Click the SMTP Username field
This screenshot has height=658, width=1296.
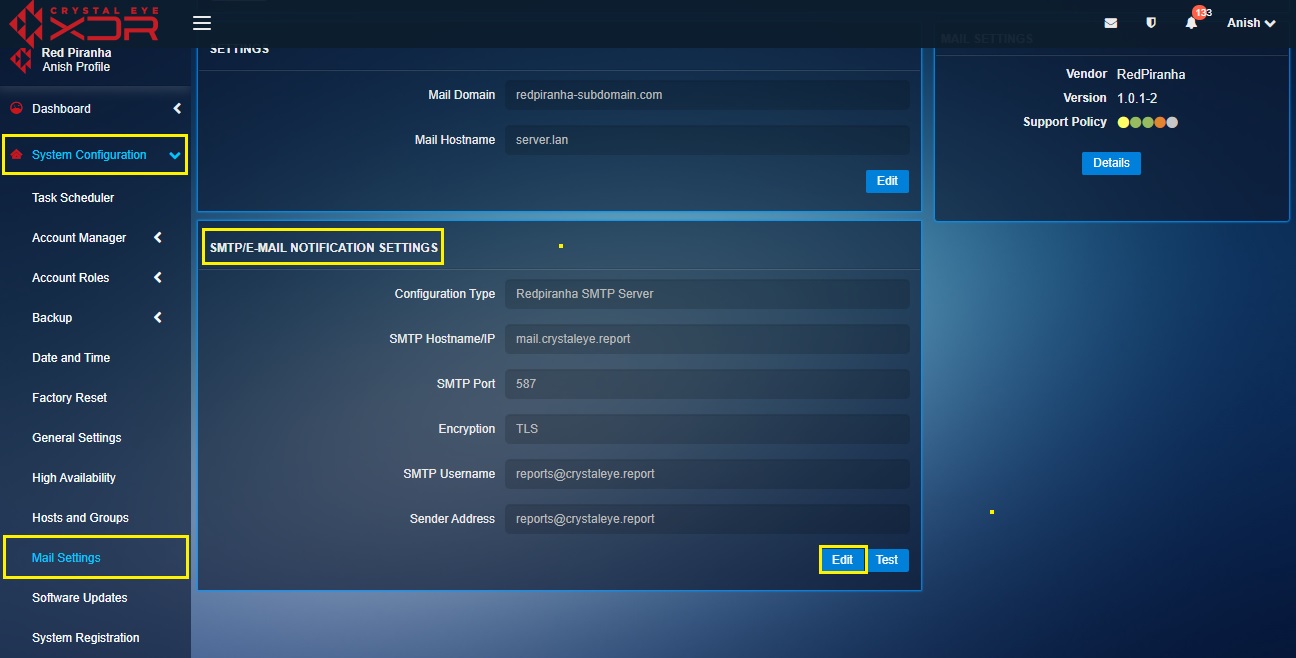707,474
